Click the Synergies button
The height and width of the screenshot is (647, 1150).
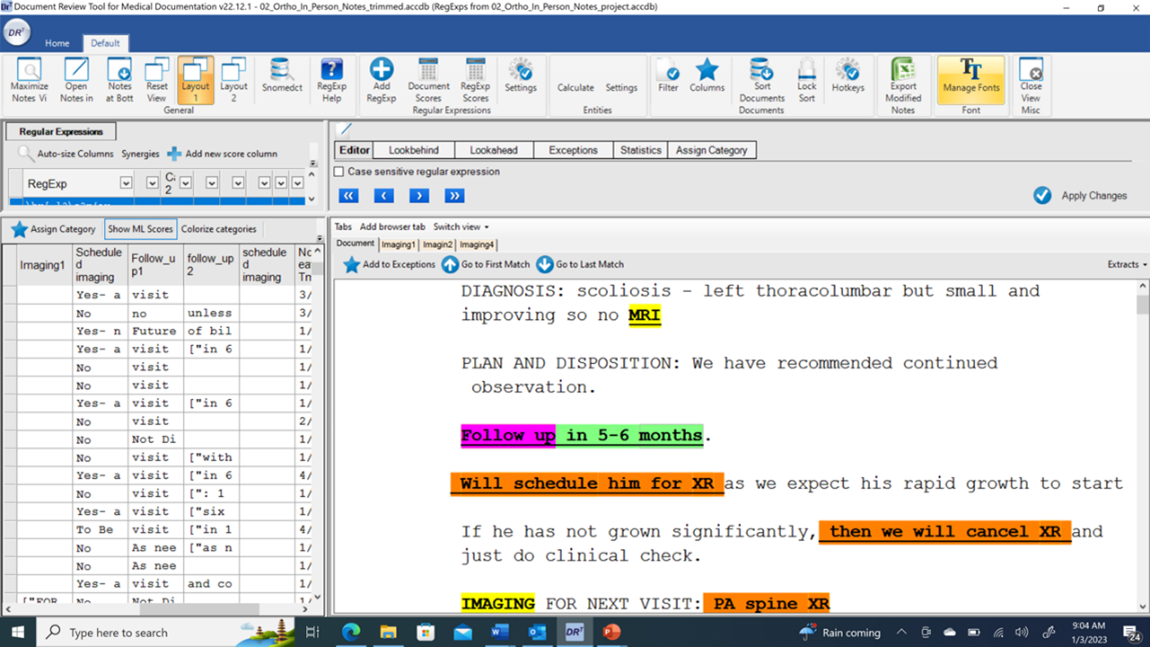(x=140, y=153)
